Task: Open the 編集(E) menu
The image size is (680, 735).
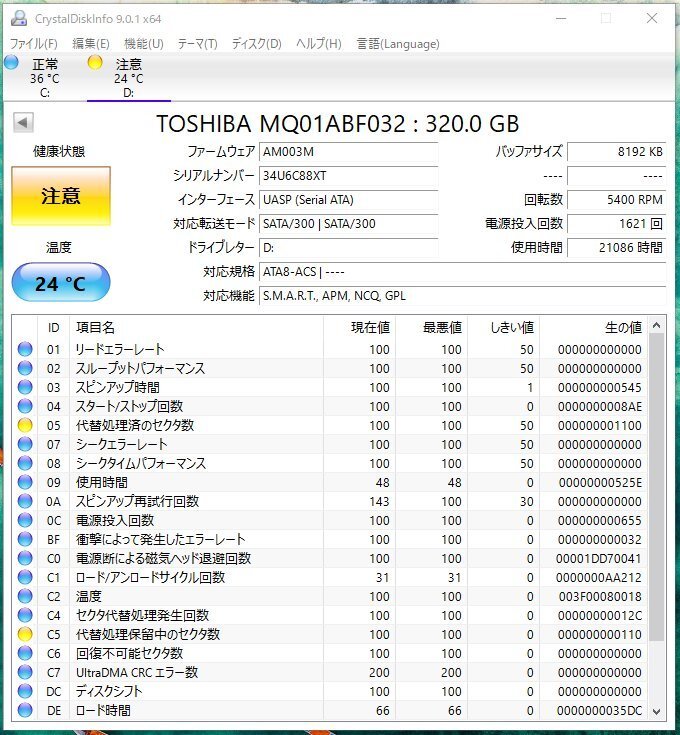Action: click(91, 44)
